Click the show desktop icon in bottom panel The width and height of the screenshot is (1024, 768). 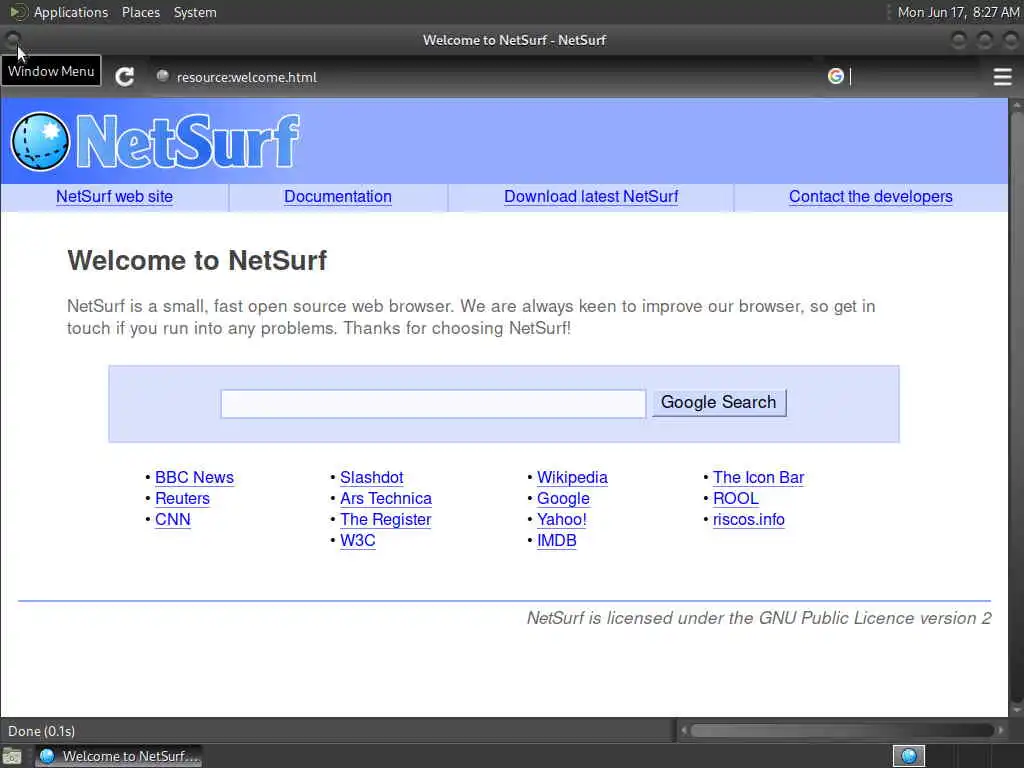coord(12,756)
